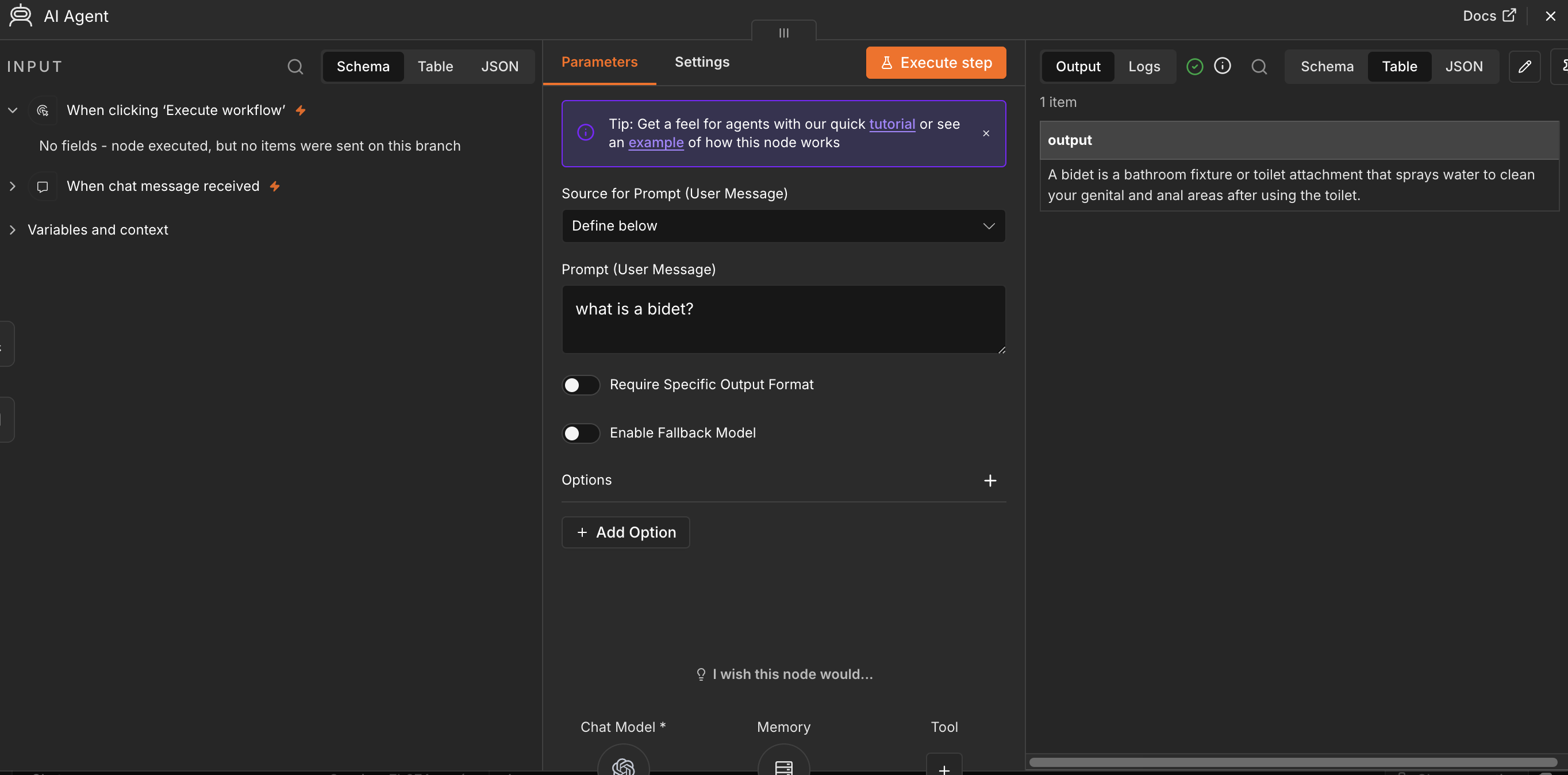The image size is (1568, 775).
Task: Click the pencil edit output icon
Action: click(x=1524, y=66)
